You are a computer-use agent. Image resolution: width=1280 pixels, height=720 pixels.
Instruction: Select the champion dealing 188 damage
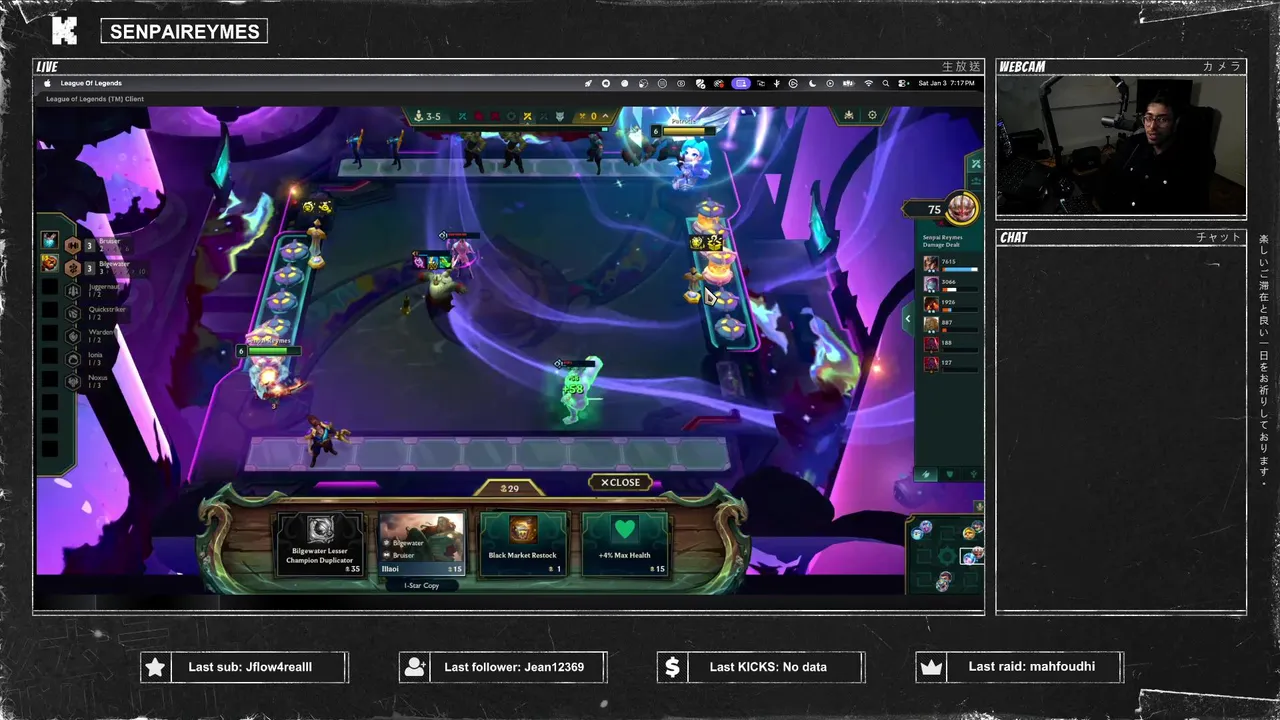[931, 344]
